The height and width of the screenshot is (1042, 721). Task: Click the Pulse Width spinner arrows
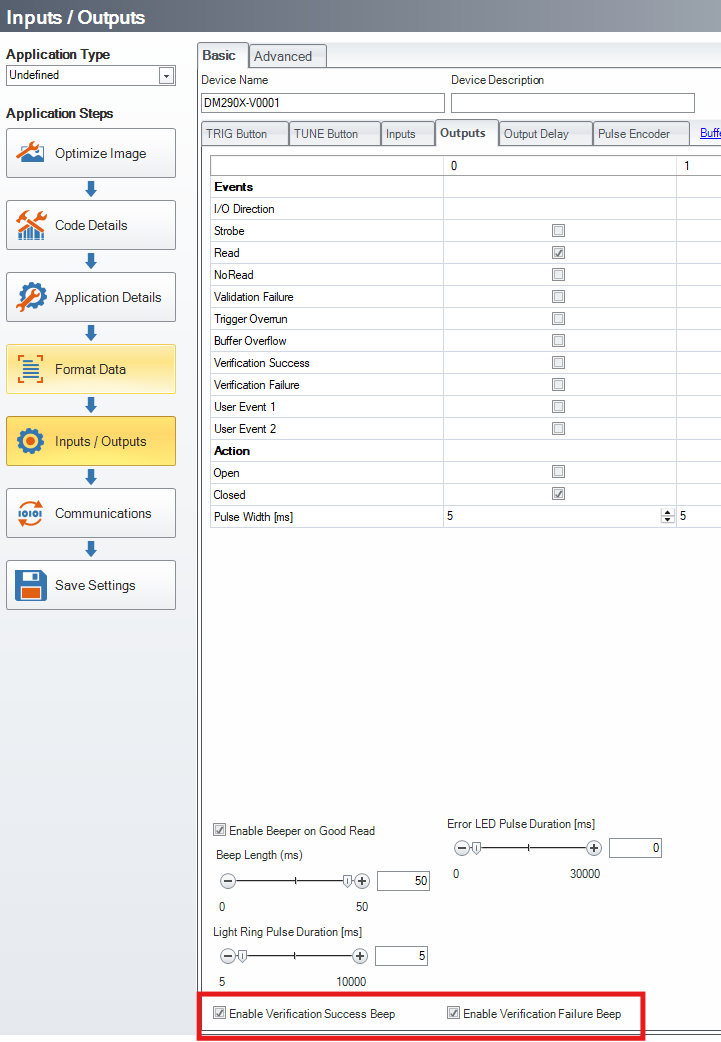[667, 517]
